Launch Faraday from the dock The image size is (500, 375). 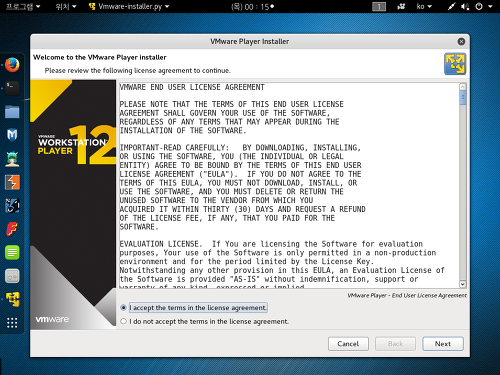(x=12, y=229)
